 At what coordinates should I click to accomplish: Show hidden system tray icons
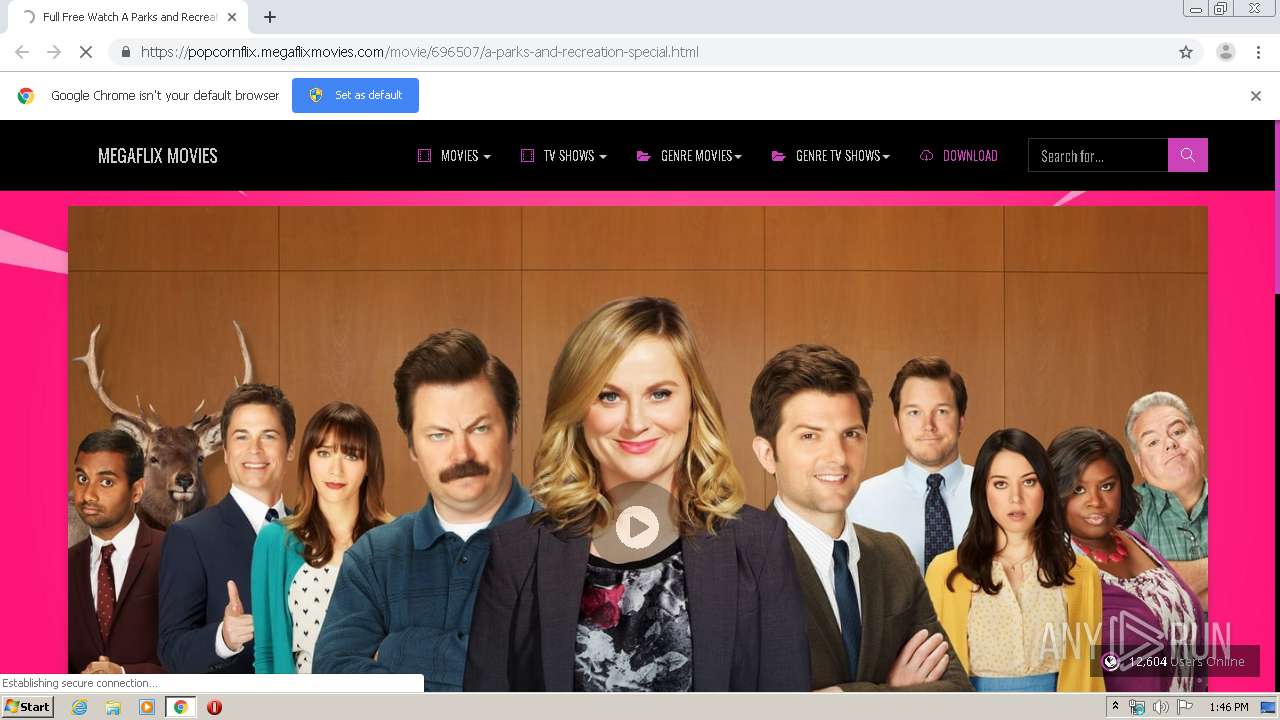pos(1115,707)
